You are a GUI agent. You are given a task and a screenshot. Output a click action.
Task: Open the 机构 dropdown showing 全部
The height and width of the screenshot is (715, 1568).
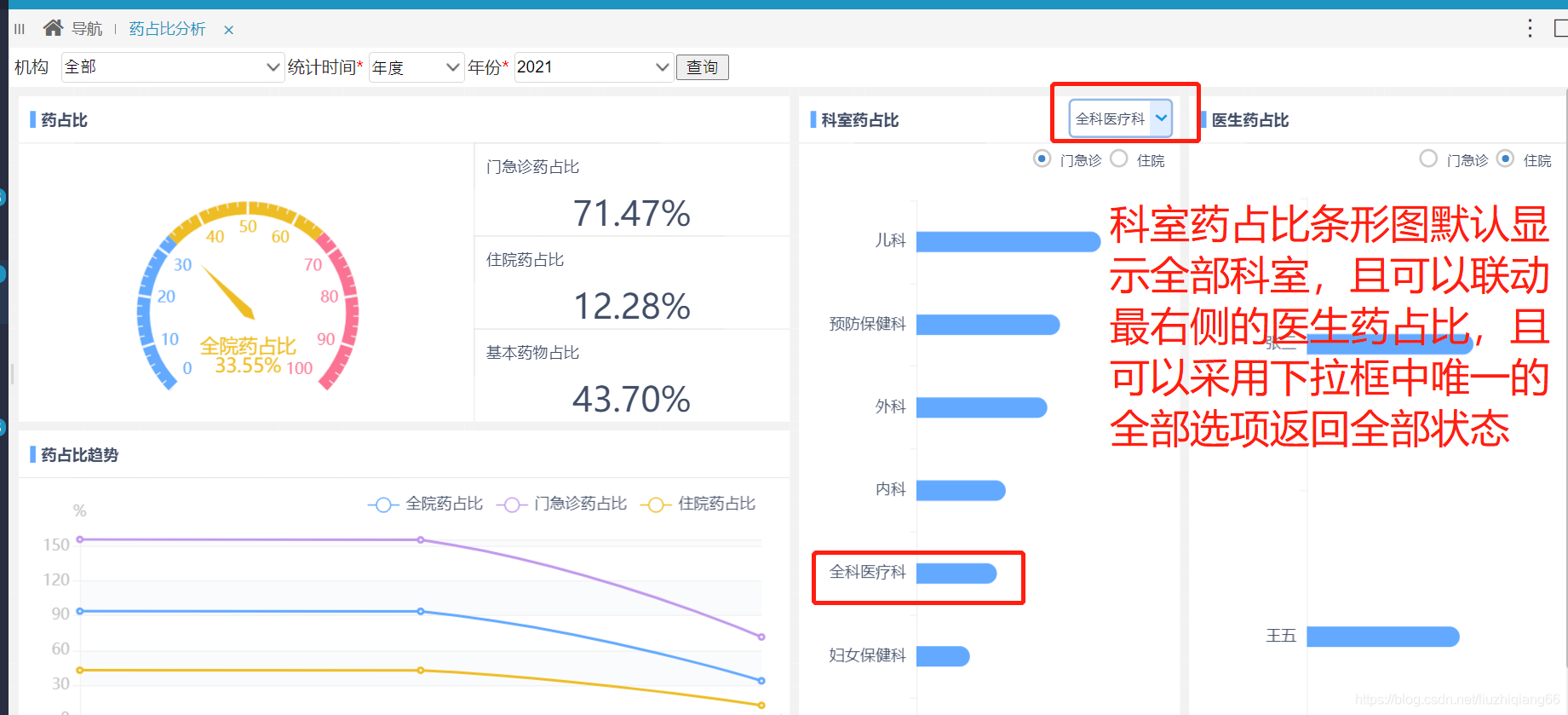click(172, 67)
